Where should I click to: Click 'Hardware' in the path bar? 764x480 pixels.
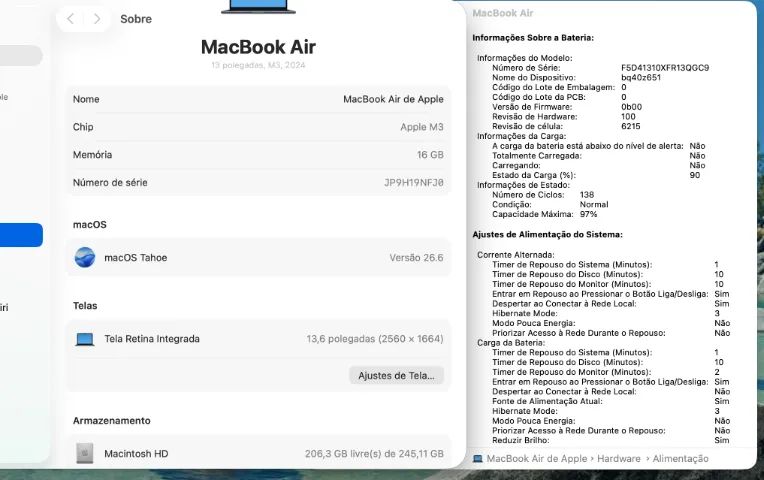tap(619, 459)
